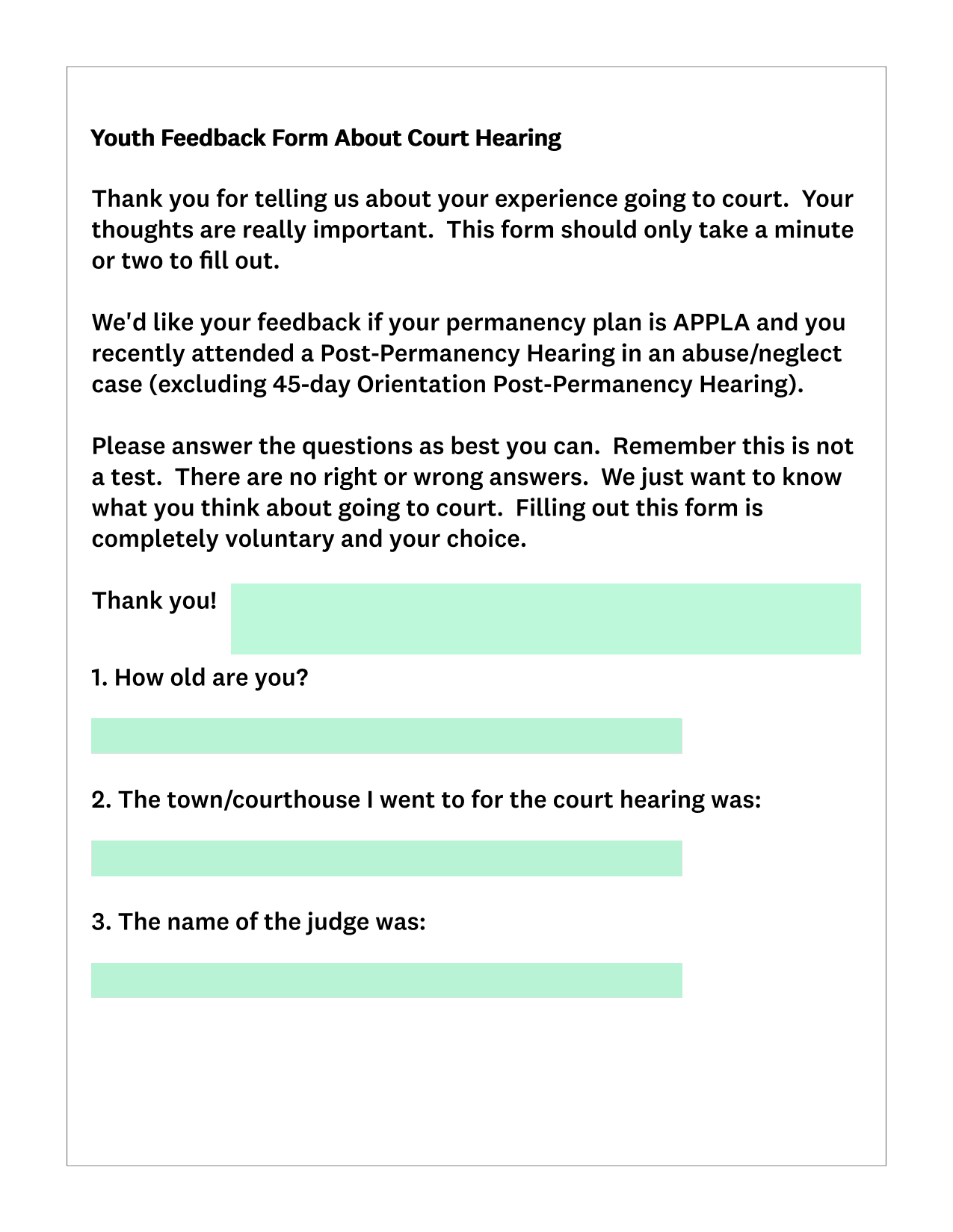Click 'The name of the judge was' label
The width and height of the screenshot is (953, 1232).
272,922
